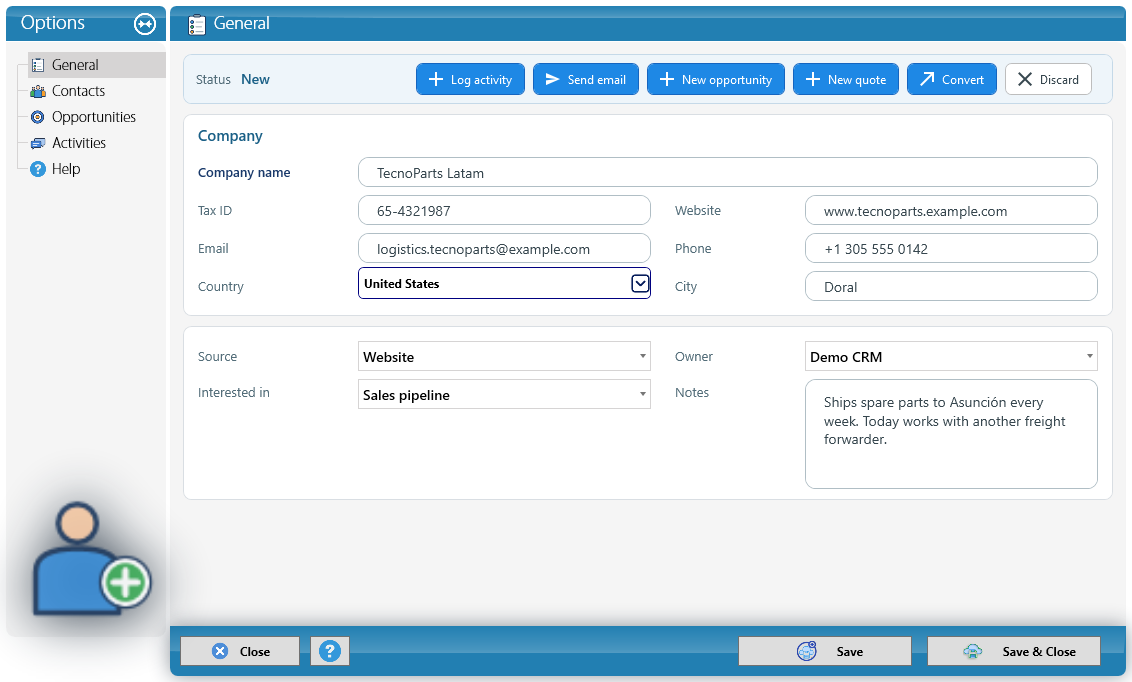Viewport: 1132px width, 682px height.
Task: Open the Contacts section in the sidebar
Action: [68, 91]
